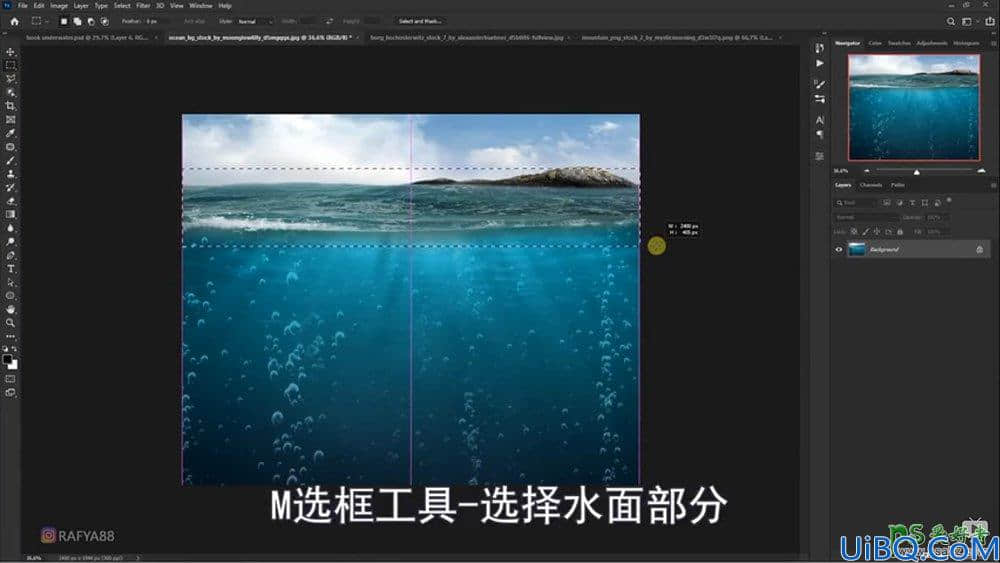Select the Zoom tool
Screen dimensions: 1000x563
coord(10,323)
